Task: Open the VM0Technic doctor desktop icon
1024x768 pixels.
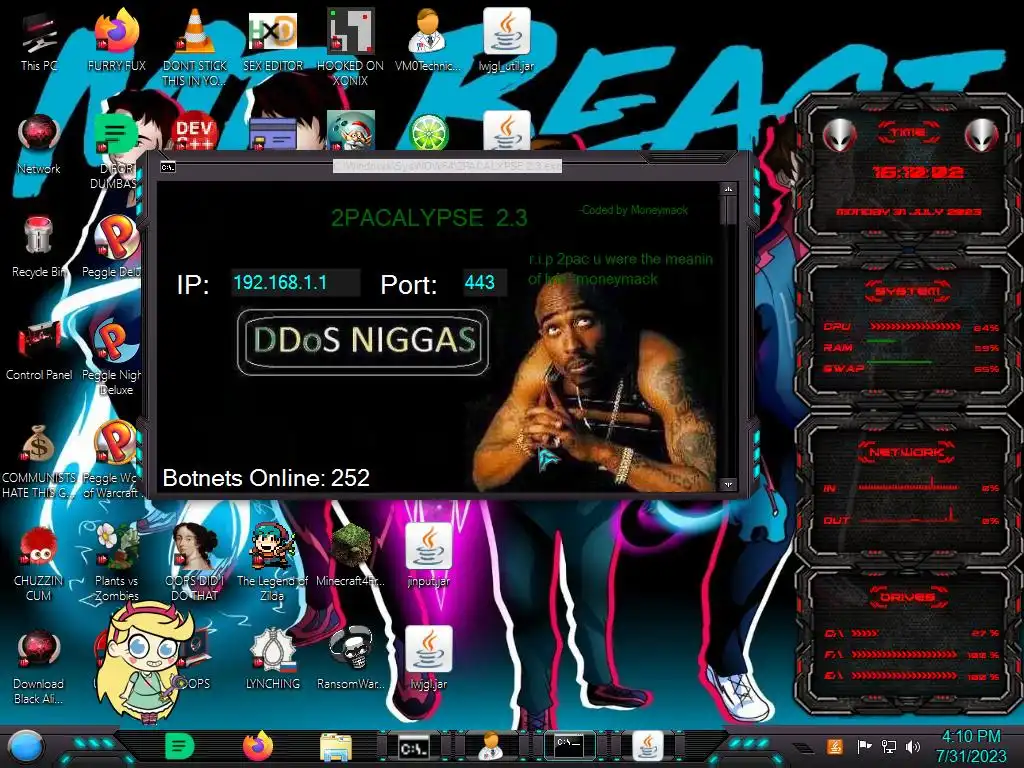Action: point(427,40)
